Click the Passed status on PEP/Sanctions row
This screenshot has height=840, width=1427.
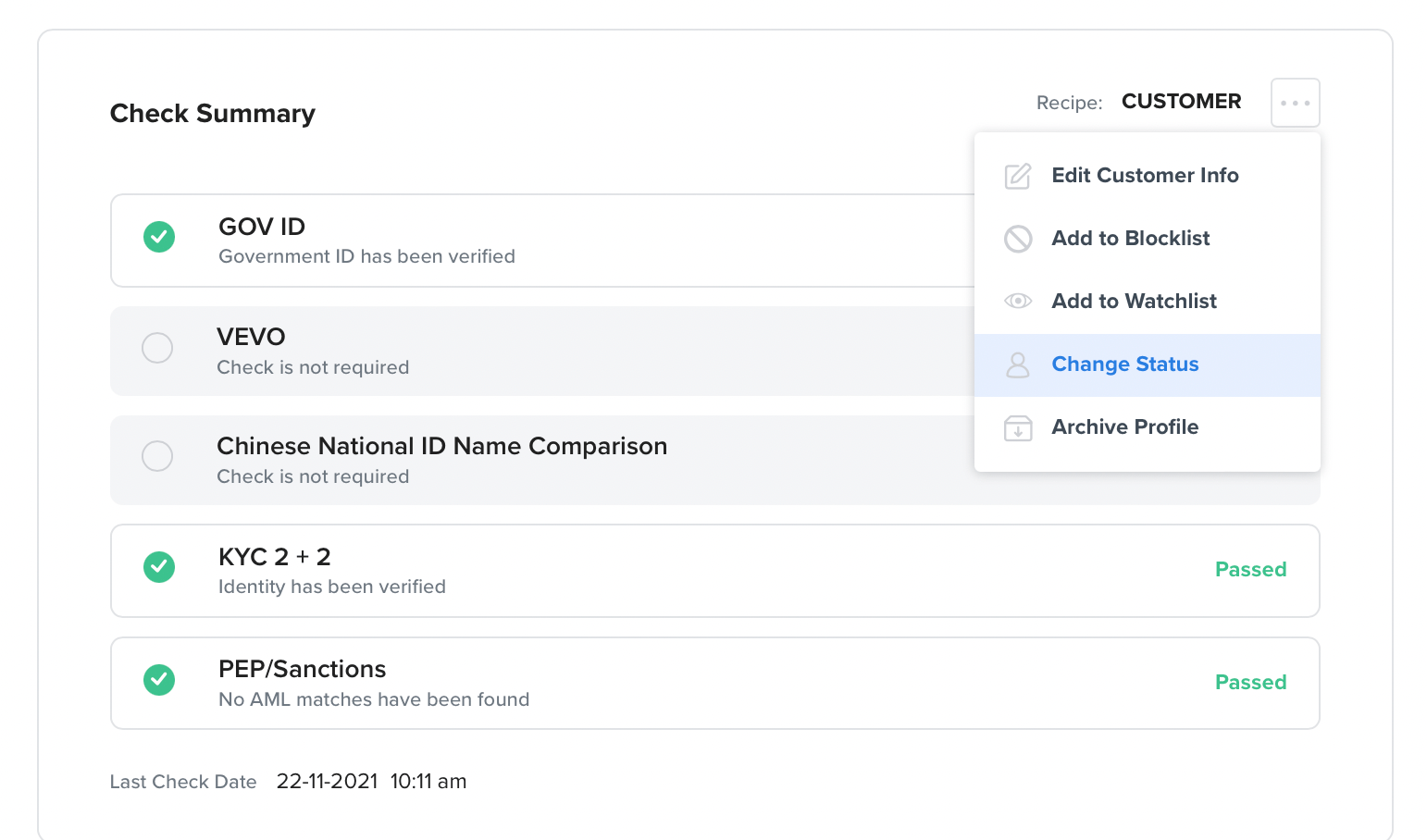[1250, 683]
